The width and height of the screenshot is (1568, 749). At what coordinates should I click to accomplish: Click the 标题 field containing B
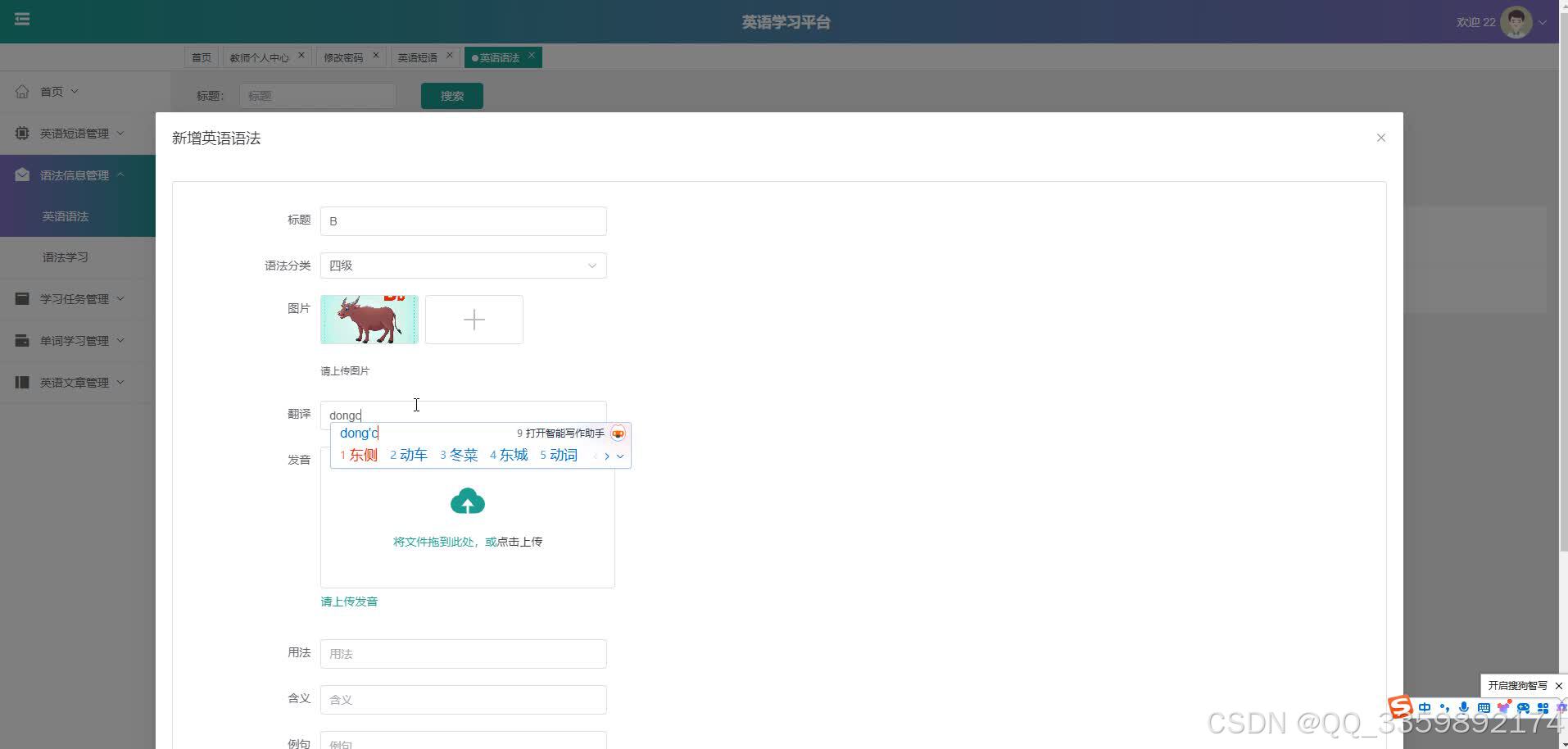tap(464, 221)
